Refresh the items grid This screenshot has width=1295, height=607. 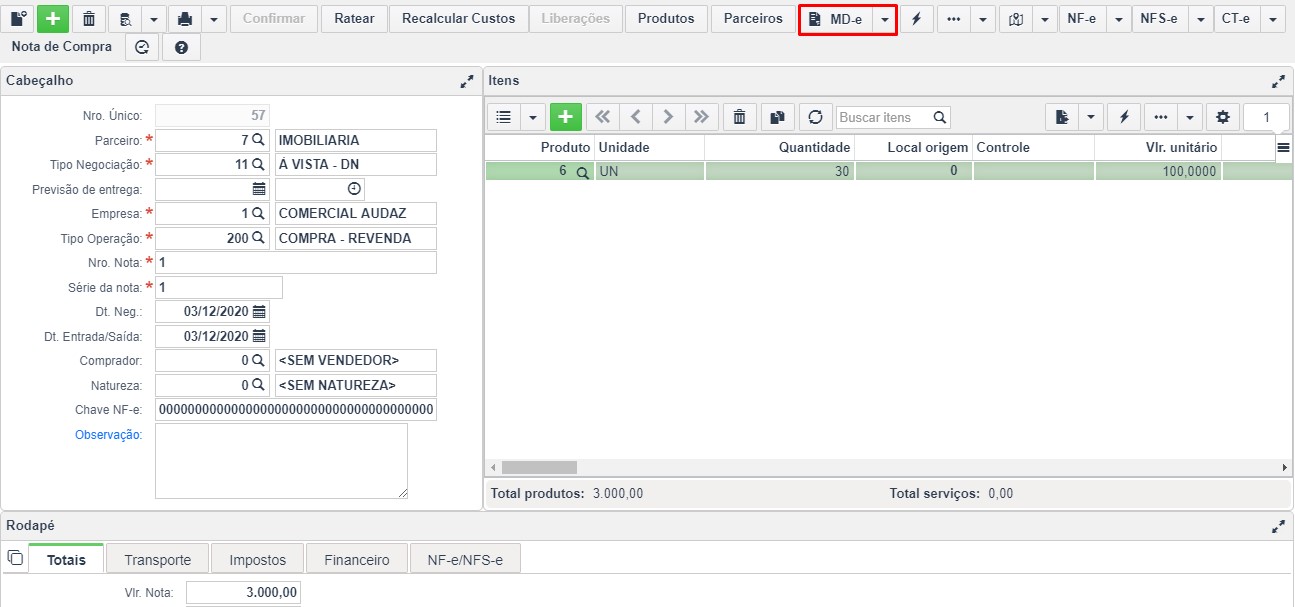coord(815,117)
